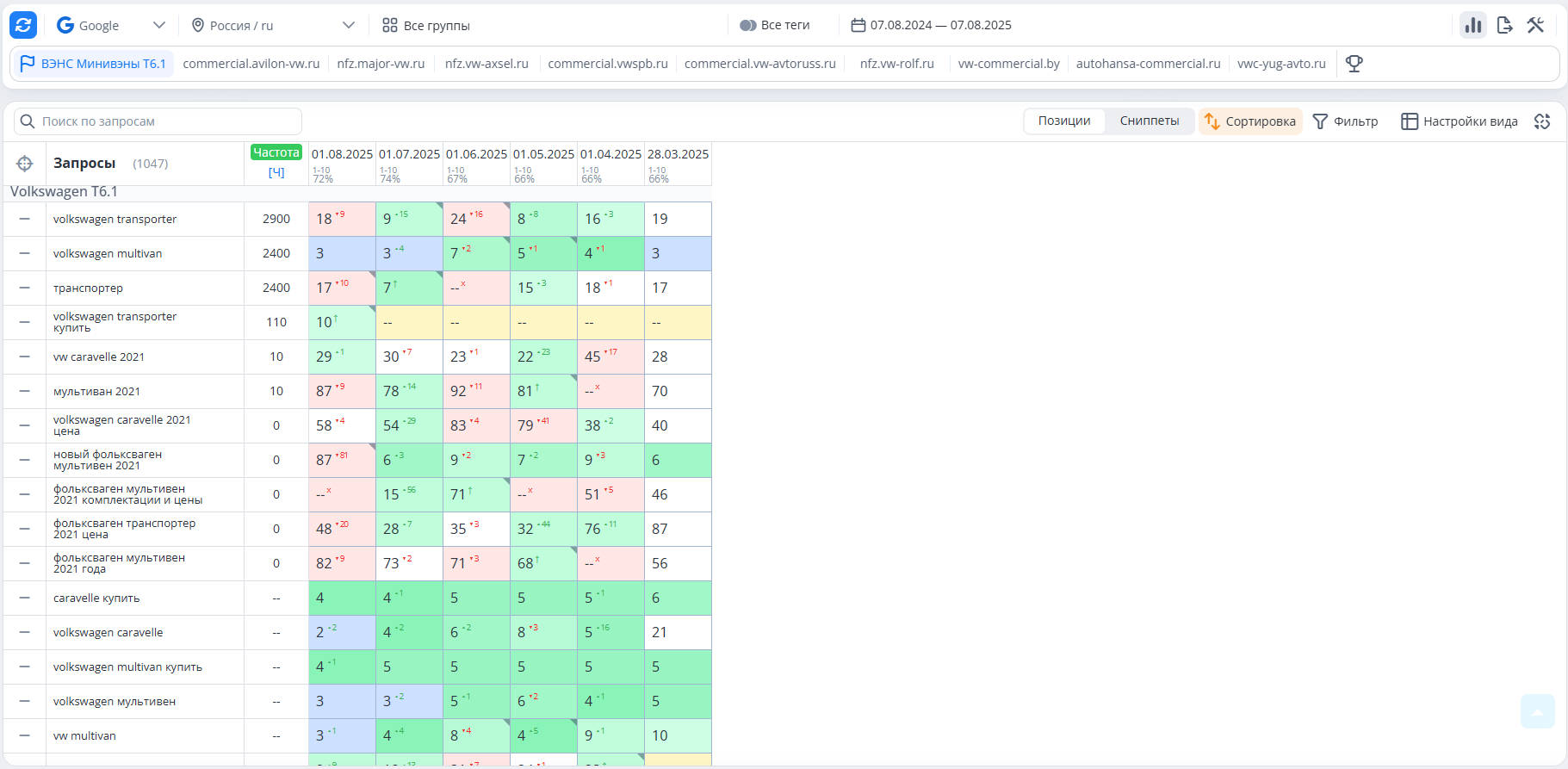Click the refresh data icon beside Настройки вида
This screenshot has height=769, width=1568.
coord(1542,121)
